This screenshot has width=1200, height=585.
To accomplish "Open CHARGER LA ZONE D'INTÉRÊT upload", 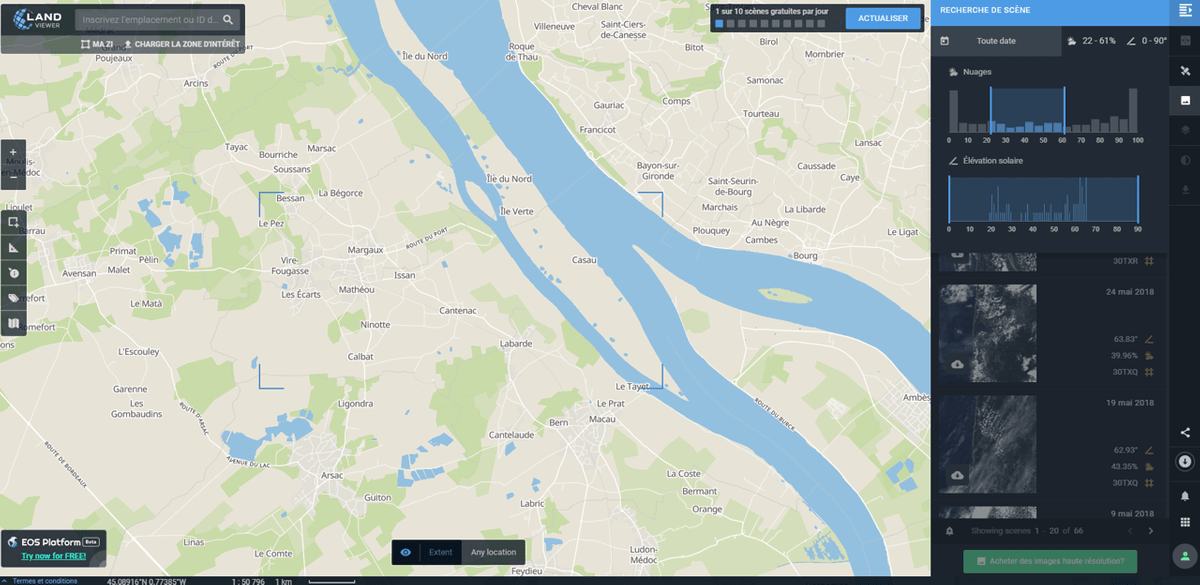I will pyautogui.click(x=182, y=44).
